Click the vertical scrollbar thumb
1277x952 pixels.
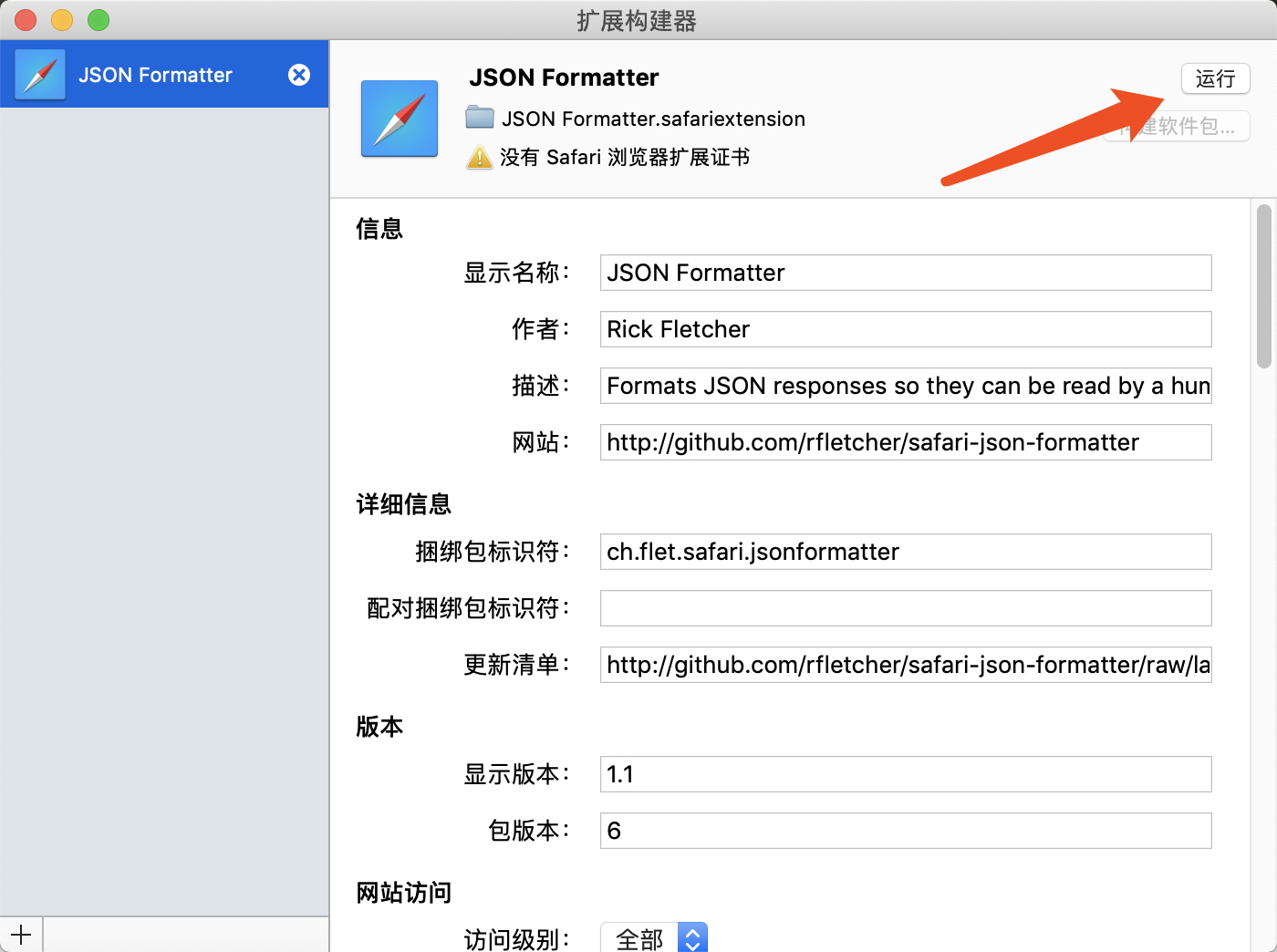[x=1263, y=286]
